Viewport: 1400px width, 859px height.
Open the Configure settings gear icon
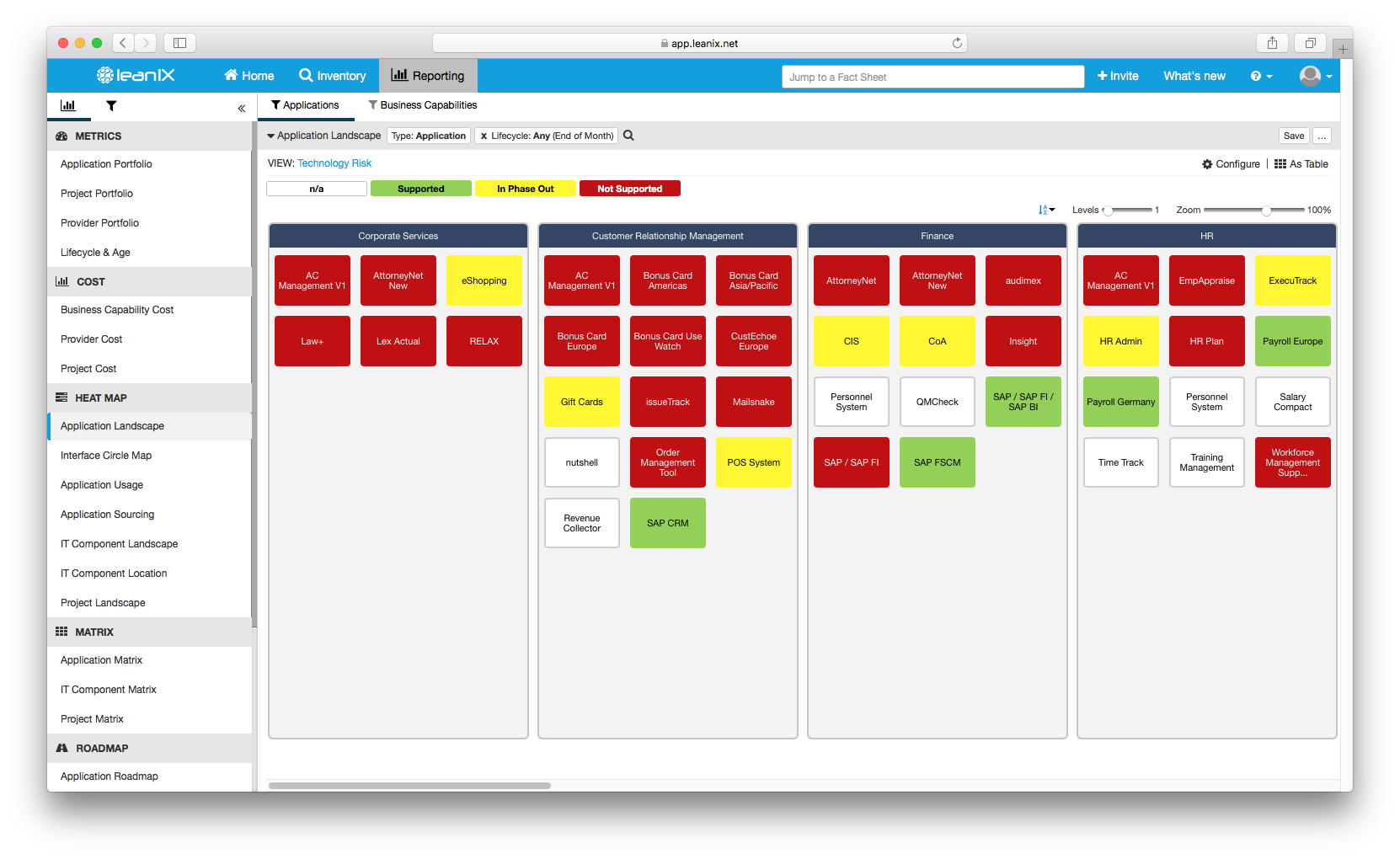(x=1208, y=163)
